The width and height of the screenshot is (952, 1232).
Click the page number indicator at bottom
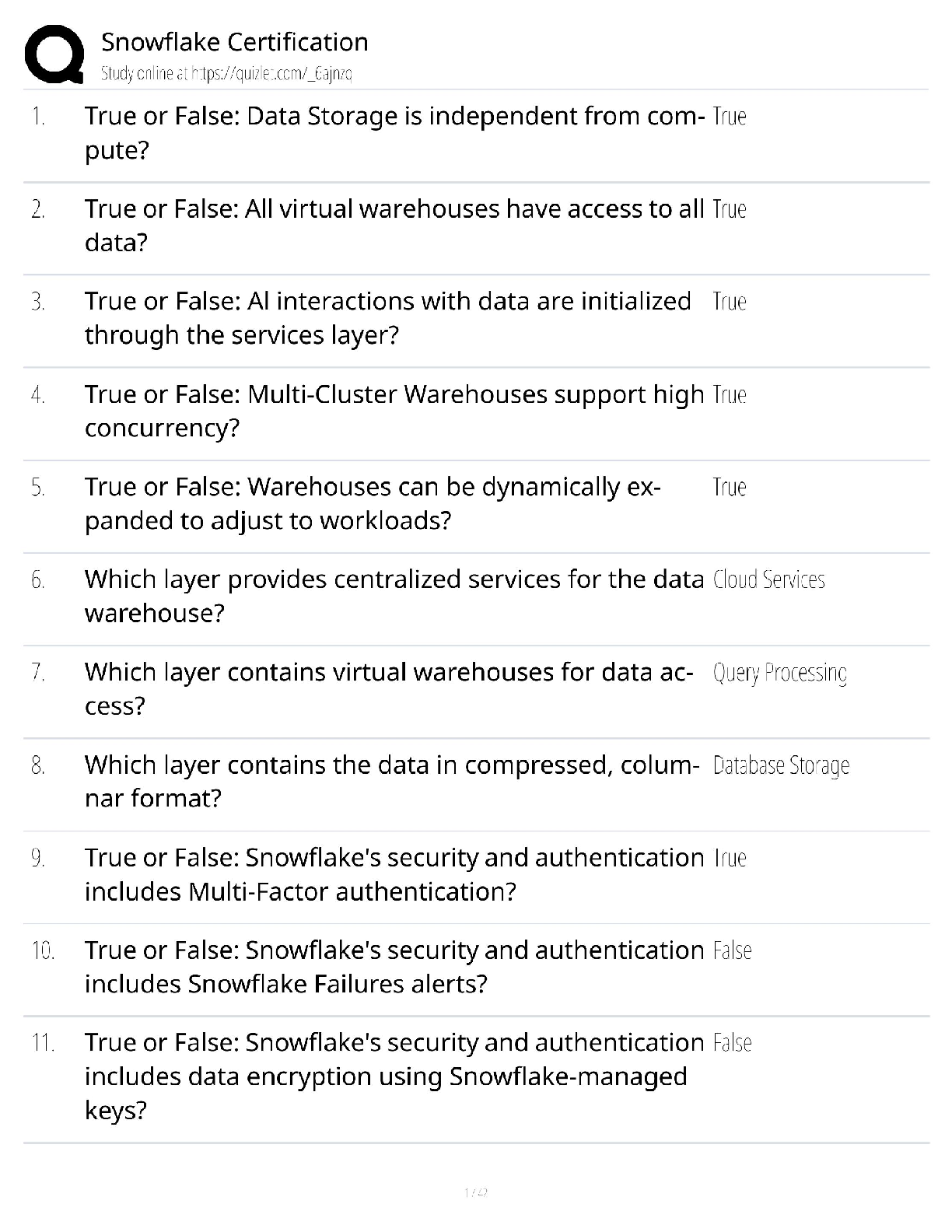pos(475,1192)
